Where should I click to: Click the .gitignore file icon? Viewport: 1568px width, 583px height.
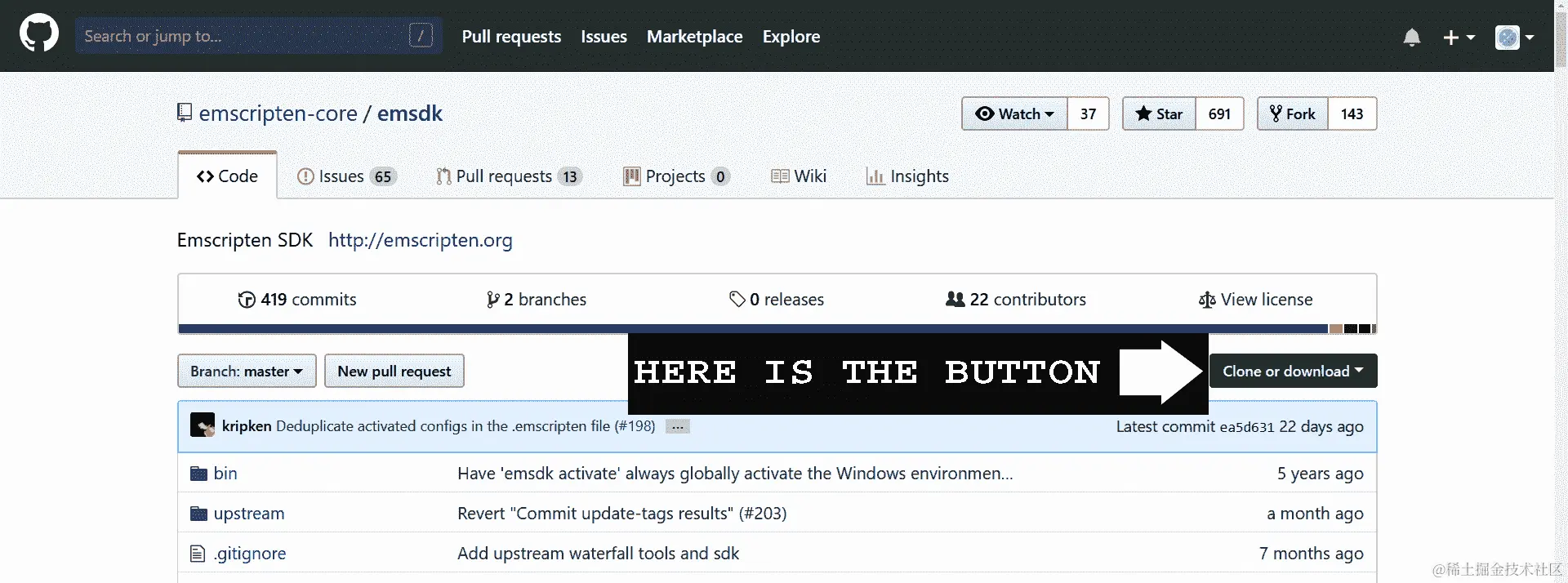(198, 554)
